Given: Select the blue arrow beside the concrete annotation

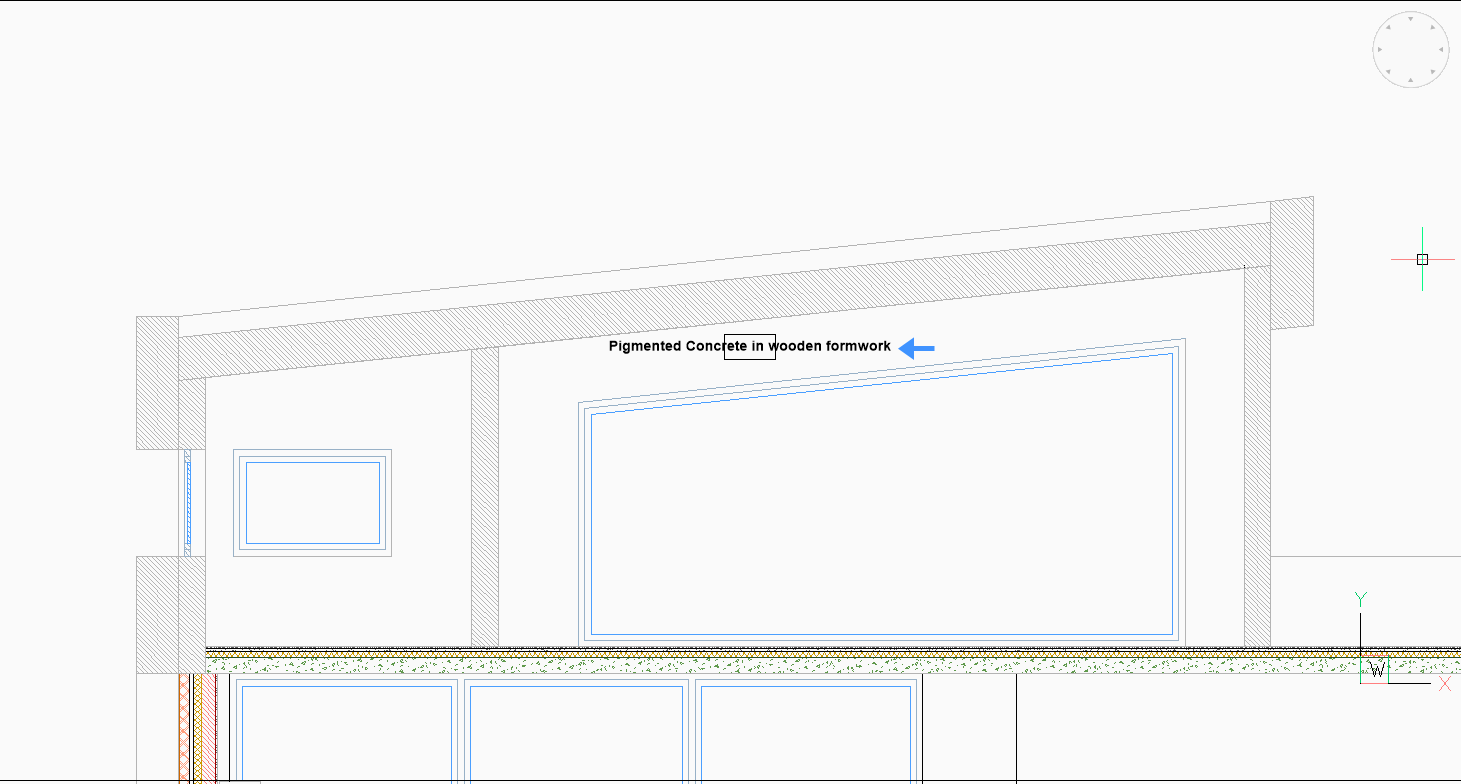Looking at the screenshot, I should coord(917,348).
